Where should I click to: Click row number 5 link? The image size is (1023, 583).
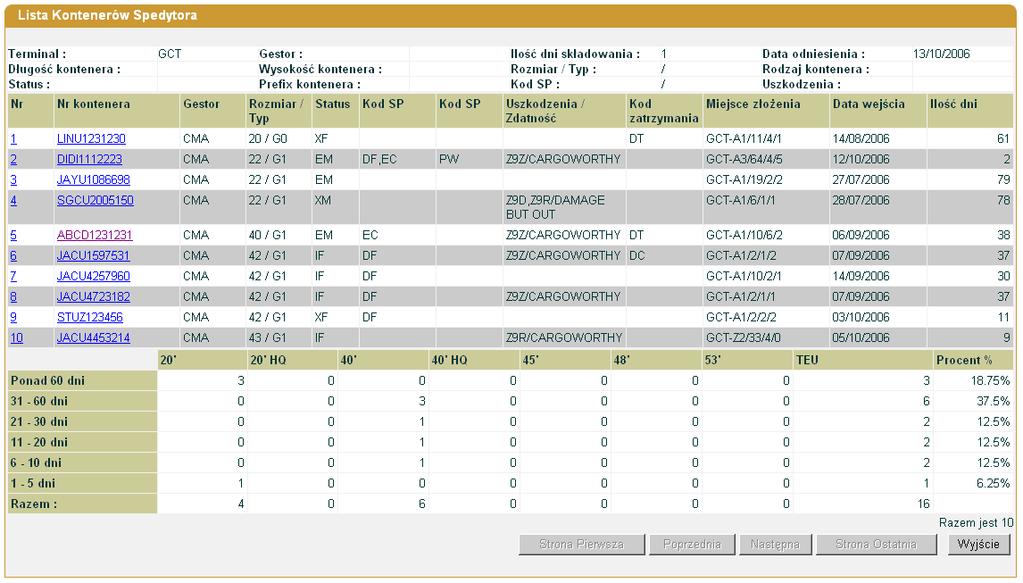pos(14,235)
